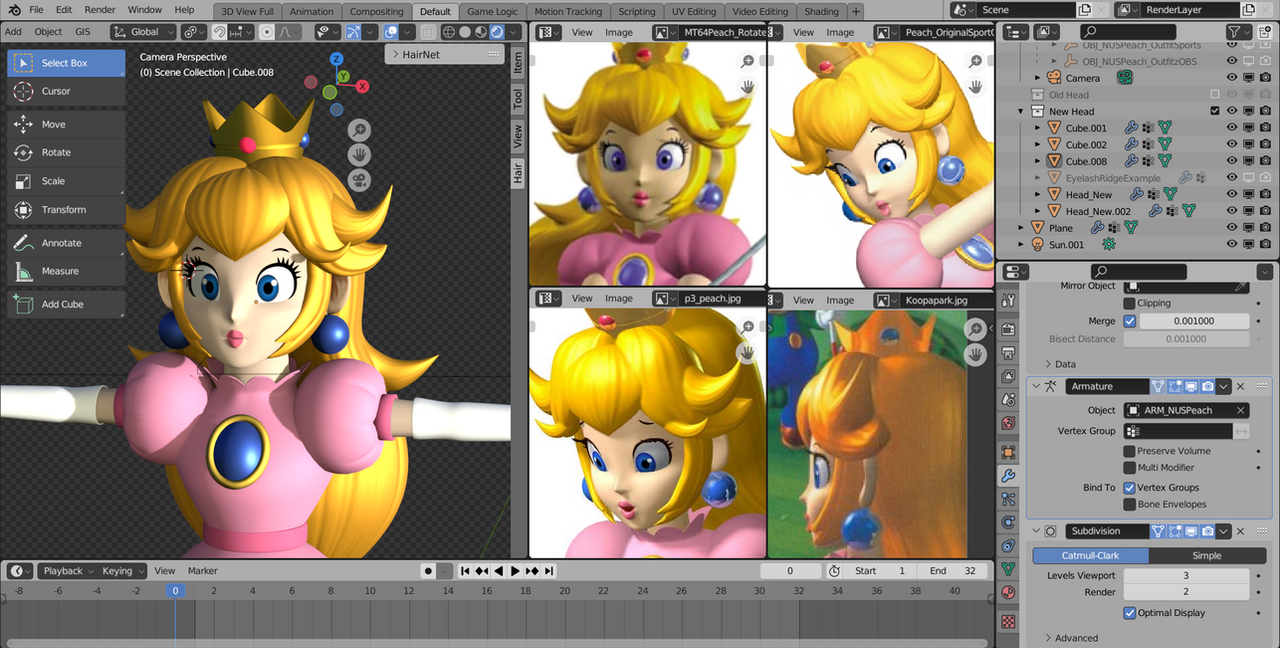This screenshot has height=648, width=1280.
Task: Expand the Cube.001 tree row
Action: coord(1038,128)
